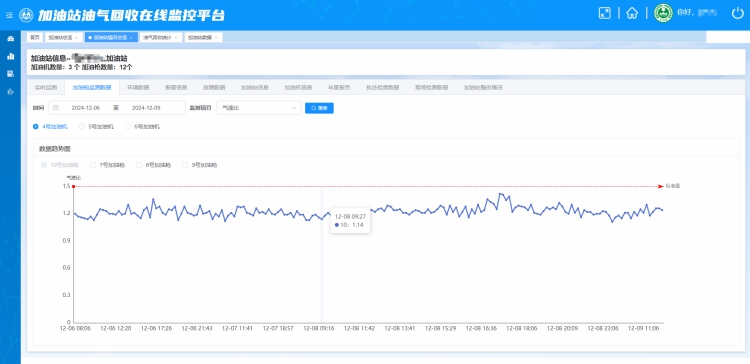Open the 气液比 monitoring item dropdown
The width and height of the screenshot is (750, 364).
tap(258, 108)
